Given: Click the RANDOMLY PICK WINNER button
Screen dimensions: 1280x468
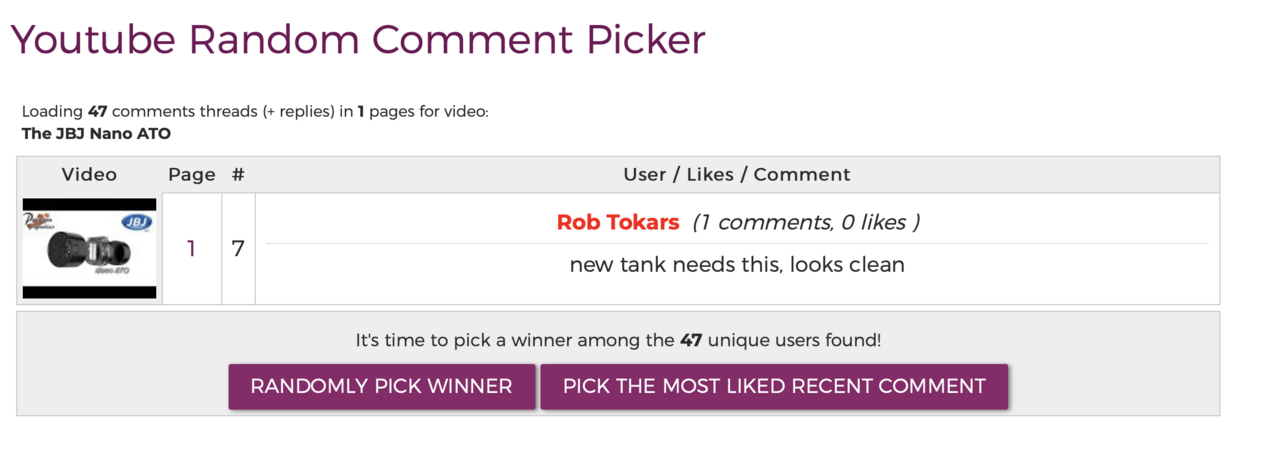Looking at the screenshot, I should pos(381,386).
